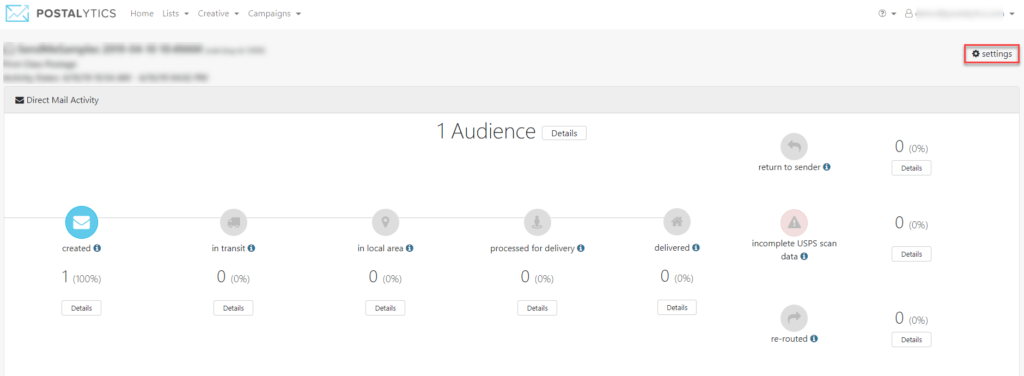Click the in local area pin icon
Screen dimensions: 1024x376
click(x=385, y=222)
